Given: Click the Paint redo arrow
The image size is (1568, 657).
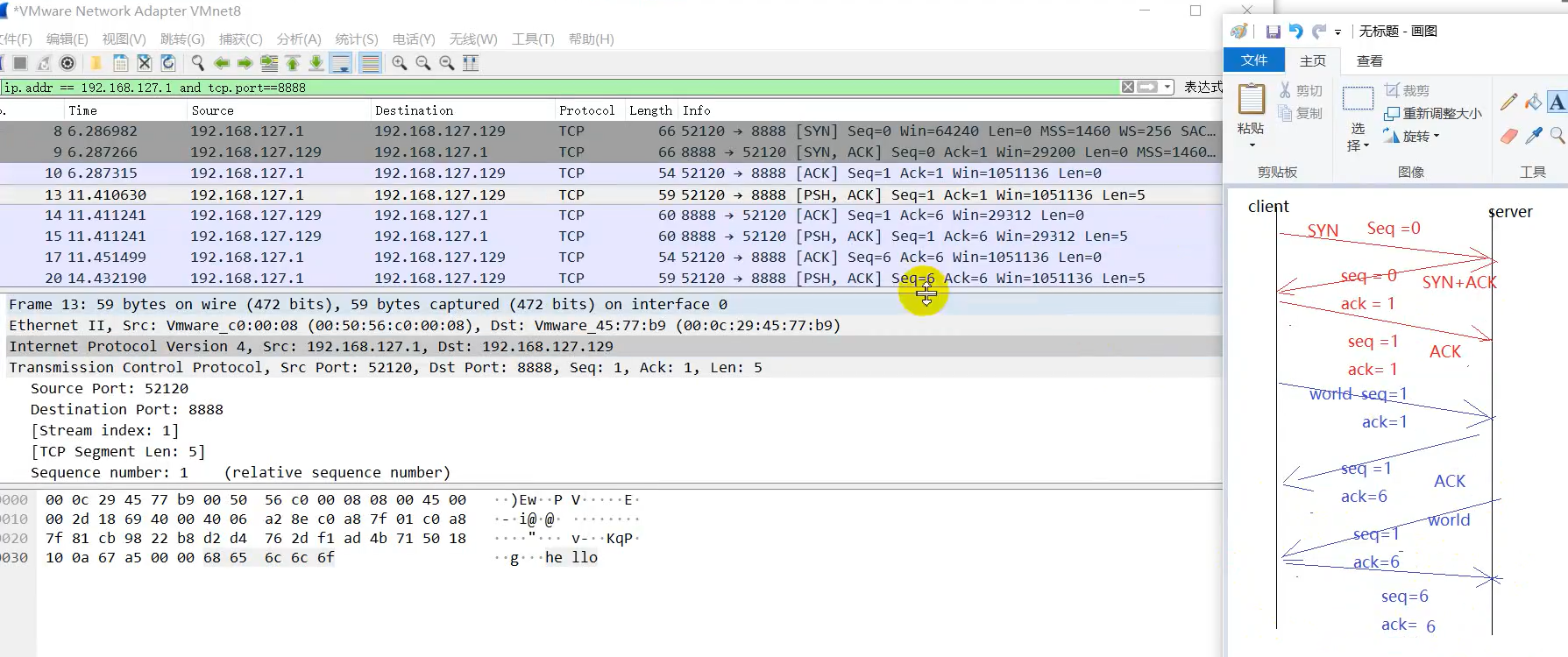Looking at the screenshot, I should [1319, 32].
